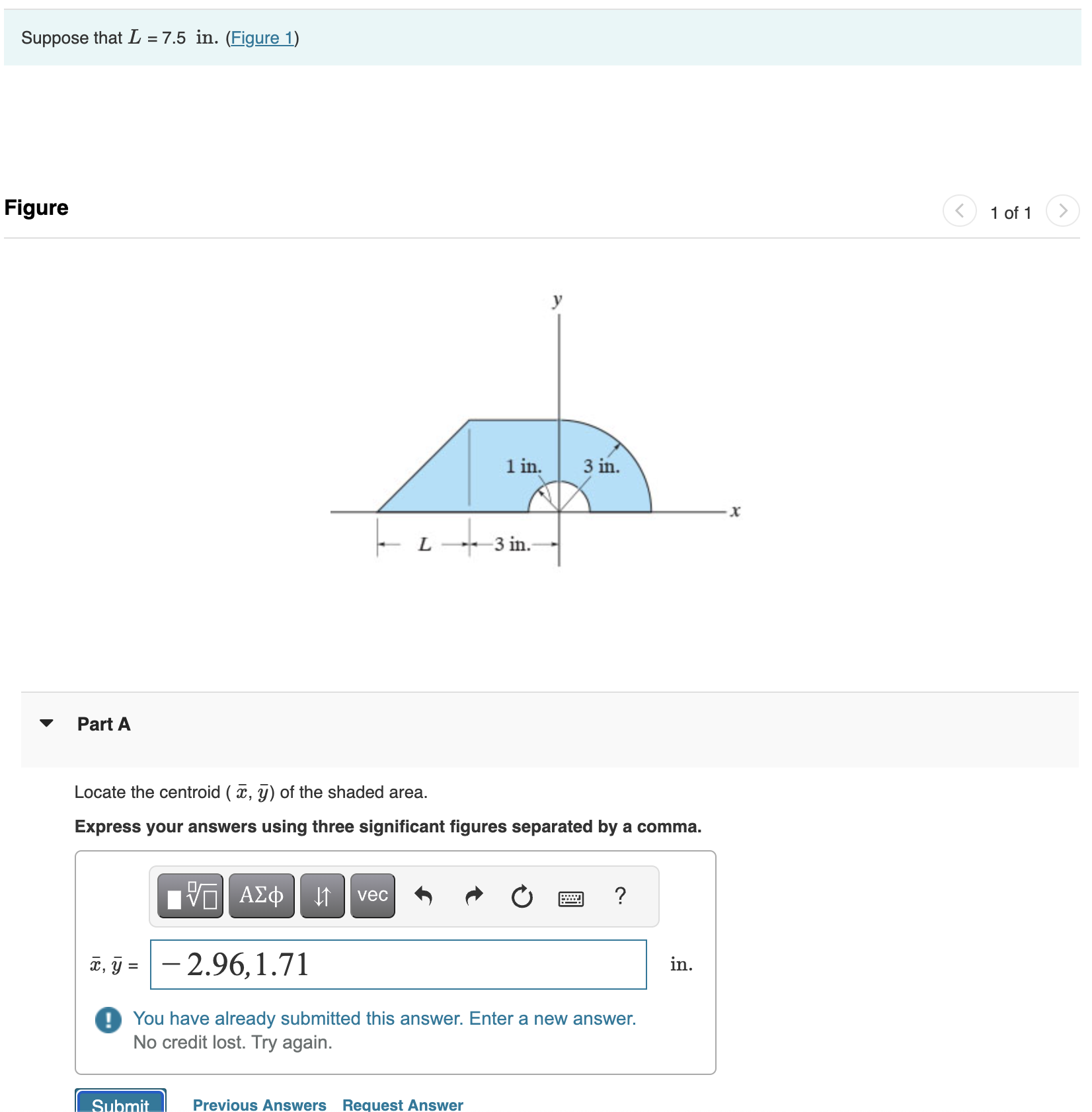Viewport: 1092px width, 1112px height.
Task: Open the Figure 1 hyperlink
Action: tap(262, 38)
